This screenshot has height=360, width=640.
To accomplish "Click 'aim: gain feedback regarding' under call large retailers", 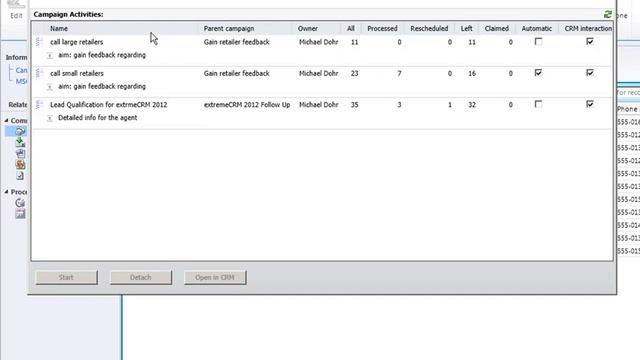I will (102, 55).
